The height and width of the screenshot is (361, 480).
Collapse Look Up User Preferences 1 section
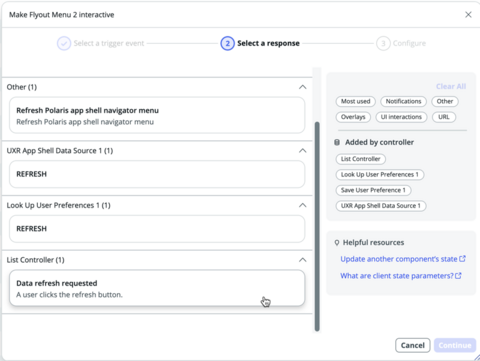point(302,205)
